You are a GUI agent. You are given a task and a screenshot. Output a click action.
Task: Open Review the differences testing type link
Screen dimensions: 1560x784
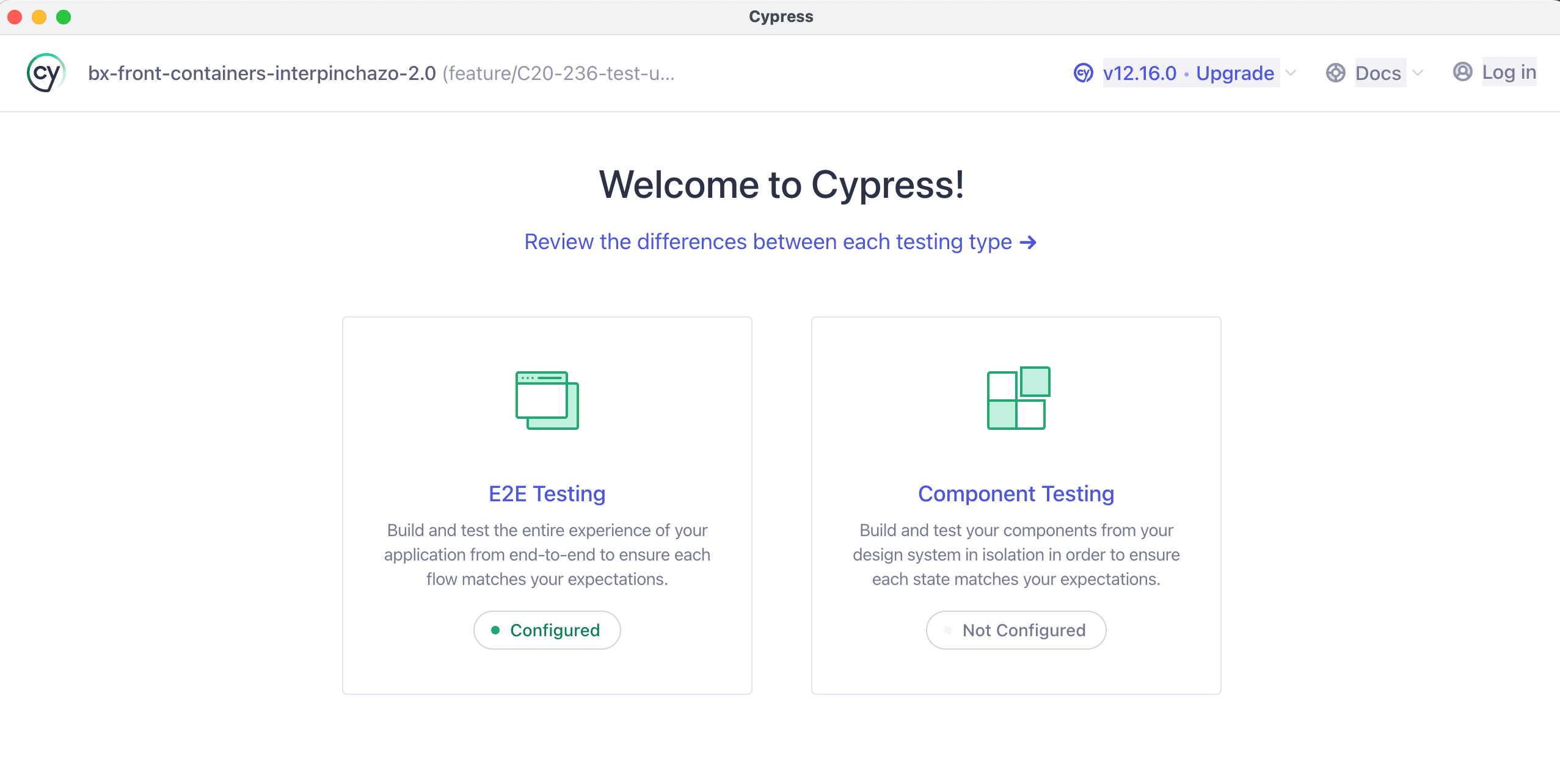coord(768,242)
